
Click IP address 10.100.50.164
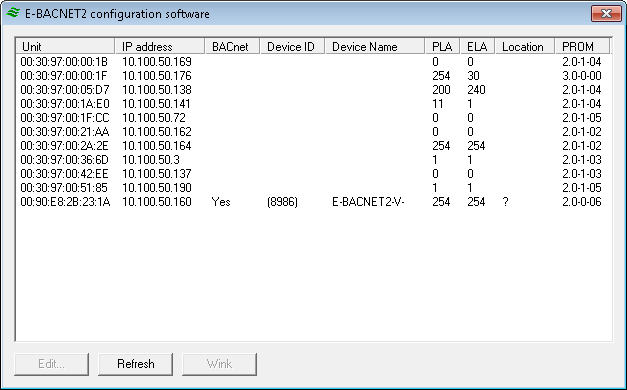pyautogui.click(x=157, y=146)
